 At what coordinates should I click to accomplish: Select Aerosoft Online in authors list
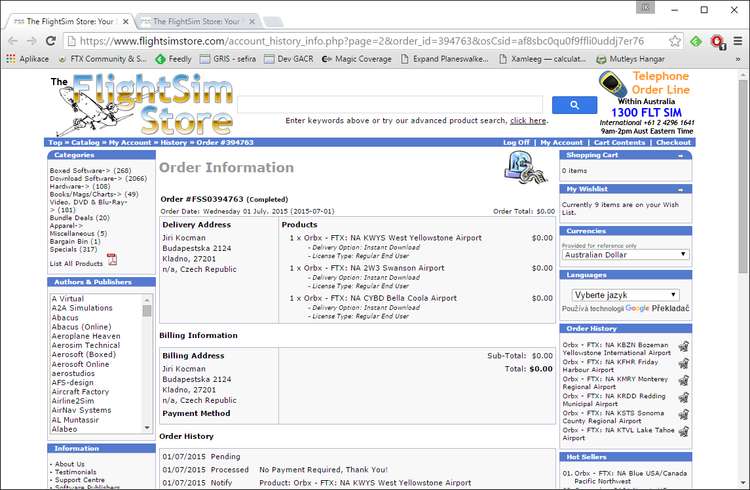(x=80, y=364)
